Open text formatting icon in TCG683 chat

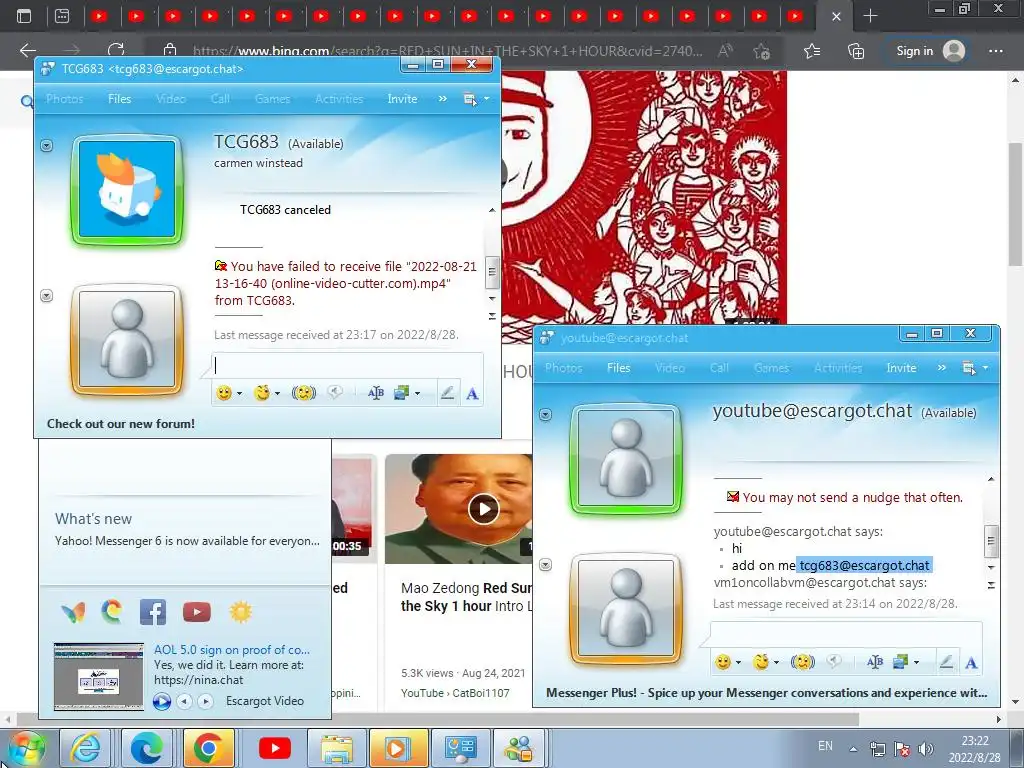(376, 393)
